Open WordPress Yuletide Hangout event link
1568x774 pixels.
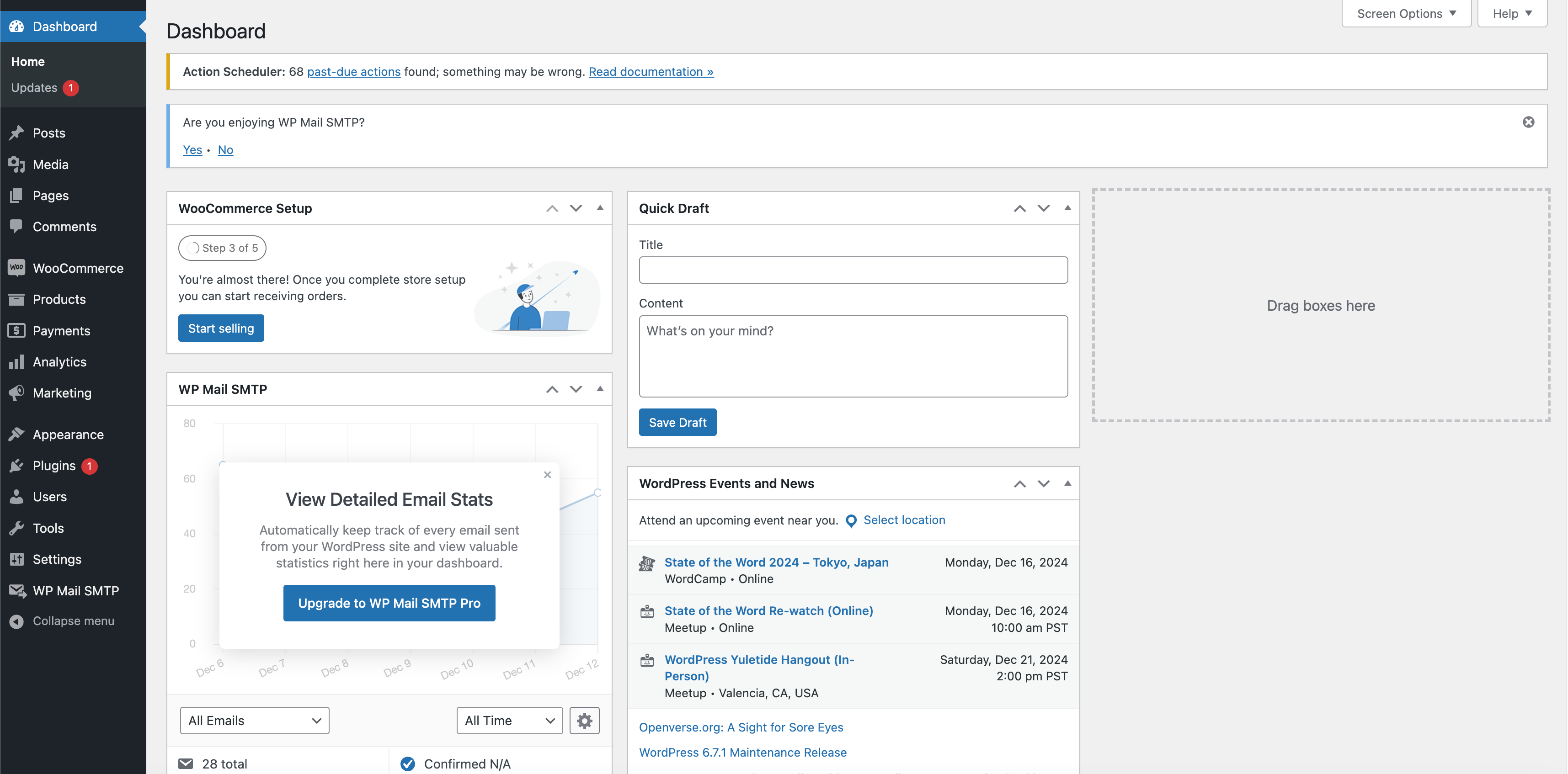pyautogui.click(x=759, y=668)
